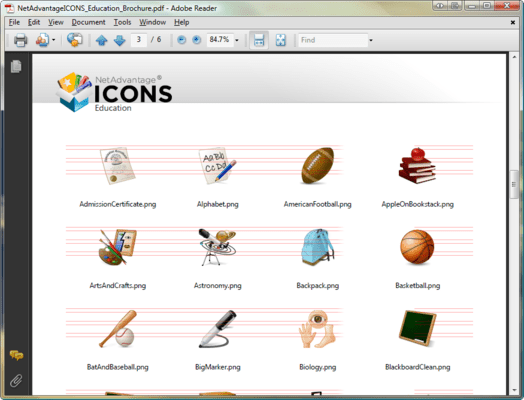This screenshot has width=524, height=400.
Task: Open the Window menu
Action: 152,22
